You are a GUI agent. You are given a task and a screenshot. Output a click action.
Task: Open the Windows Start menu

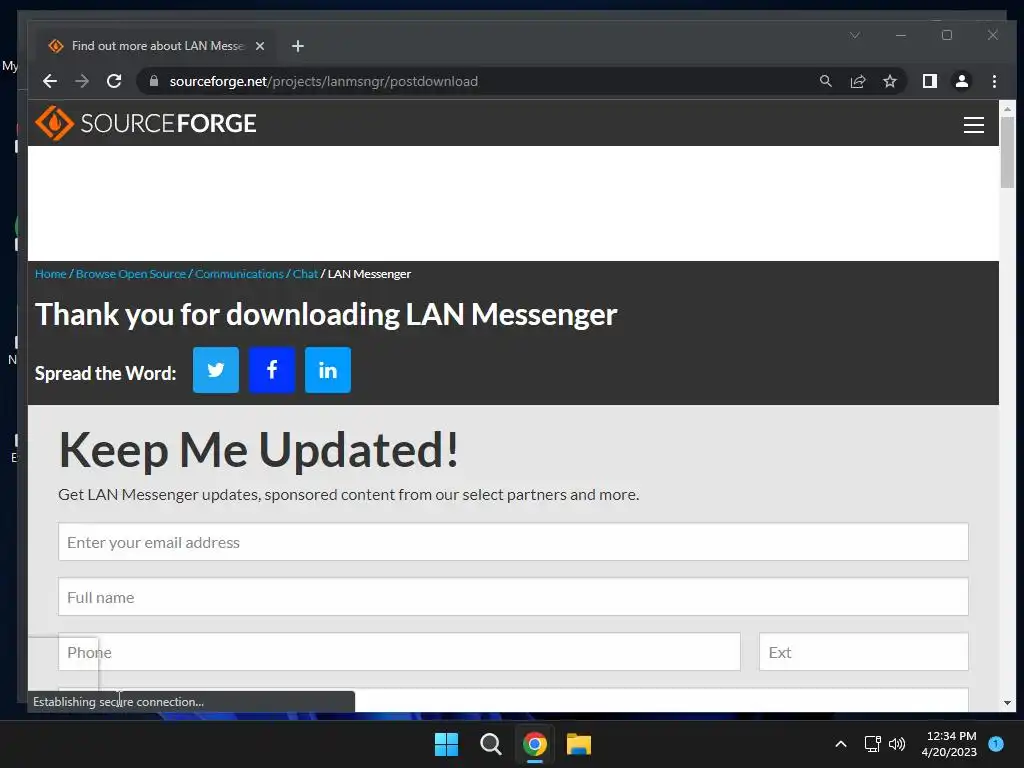(x=446, y=744)
